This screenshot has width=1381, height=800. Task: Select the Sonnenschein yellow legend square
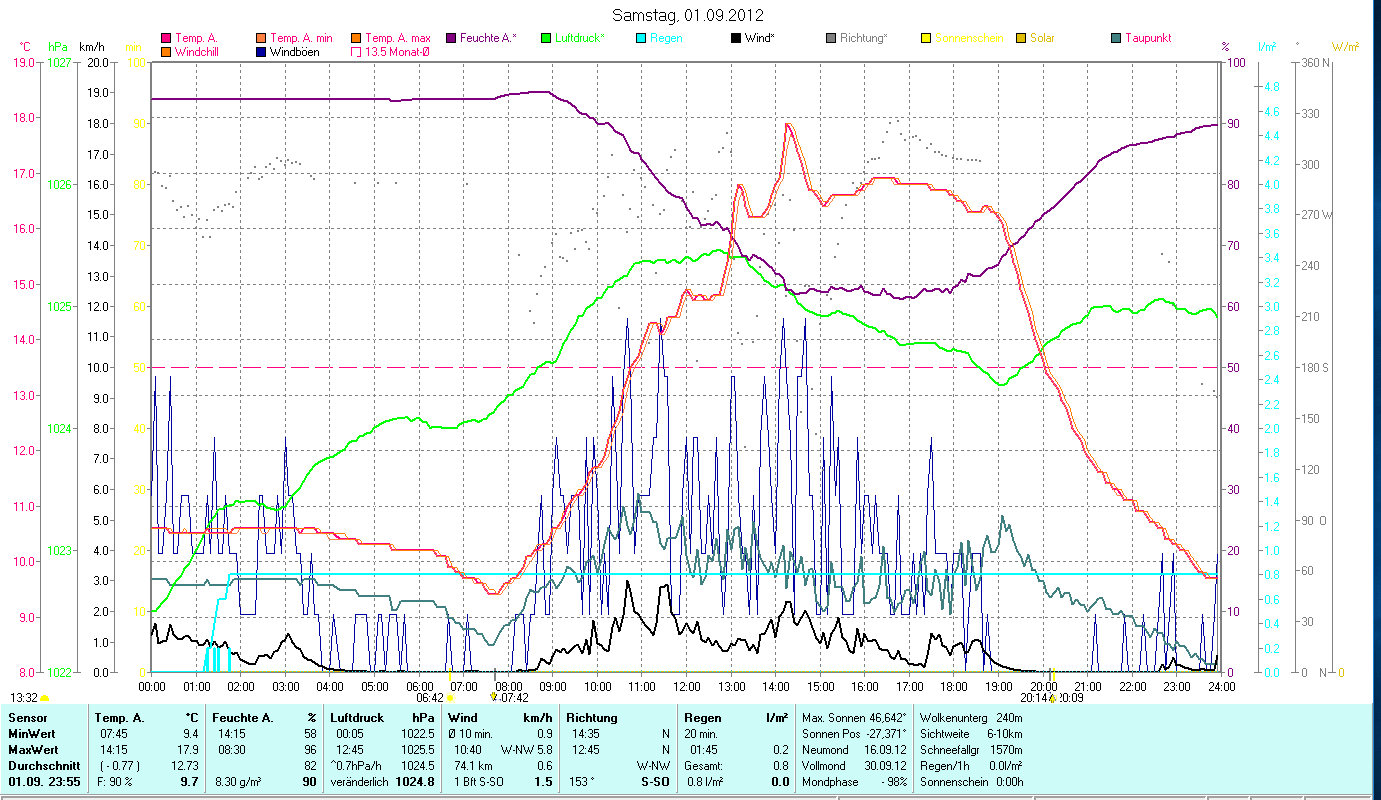[926, 38]
